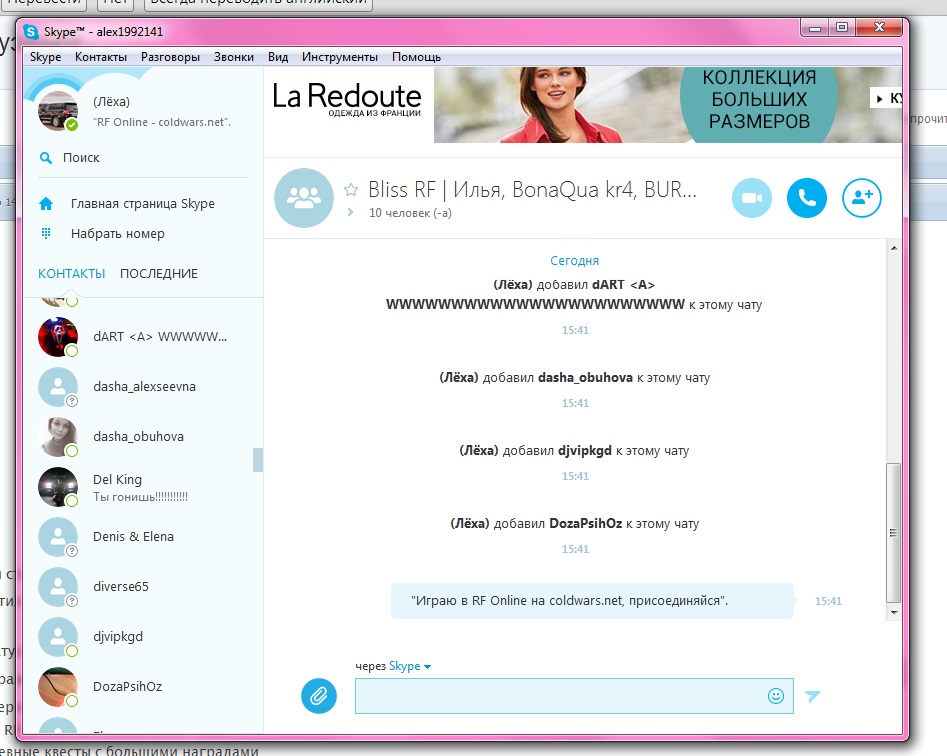Add people to this group chat

pos(862,198)
